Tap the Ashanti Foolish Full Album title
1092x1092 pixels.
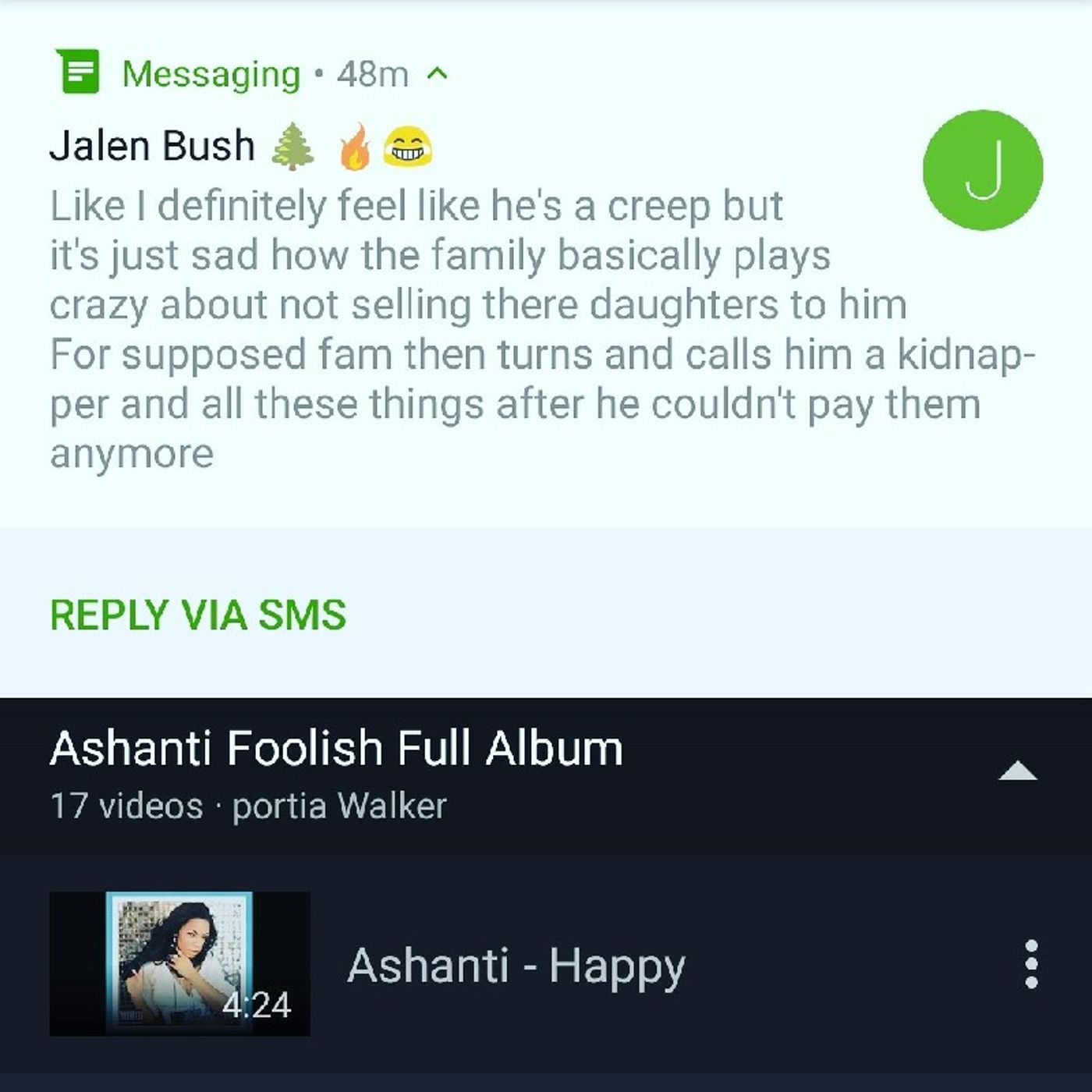point(336,749)
